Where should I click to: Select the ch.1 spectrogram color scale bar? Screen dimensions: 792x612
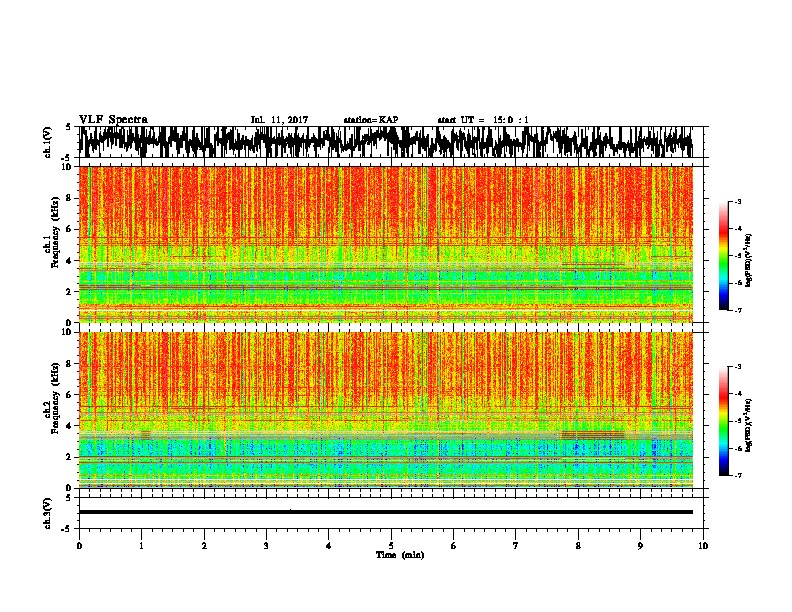coord(723,256)
